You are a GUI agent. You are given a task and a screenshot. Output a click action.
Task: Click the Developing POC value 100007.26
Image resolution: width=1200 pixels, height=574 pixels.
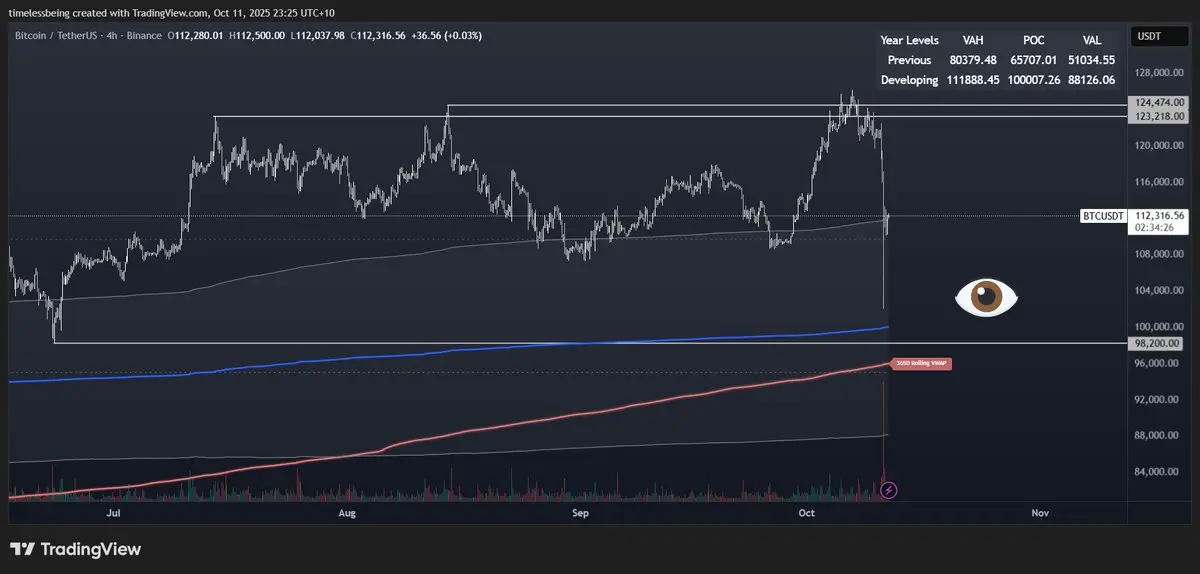[1033, 80]
